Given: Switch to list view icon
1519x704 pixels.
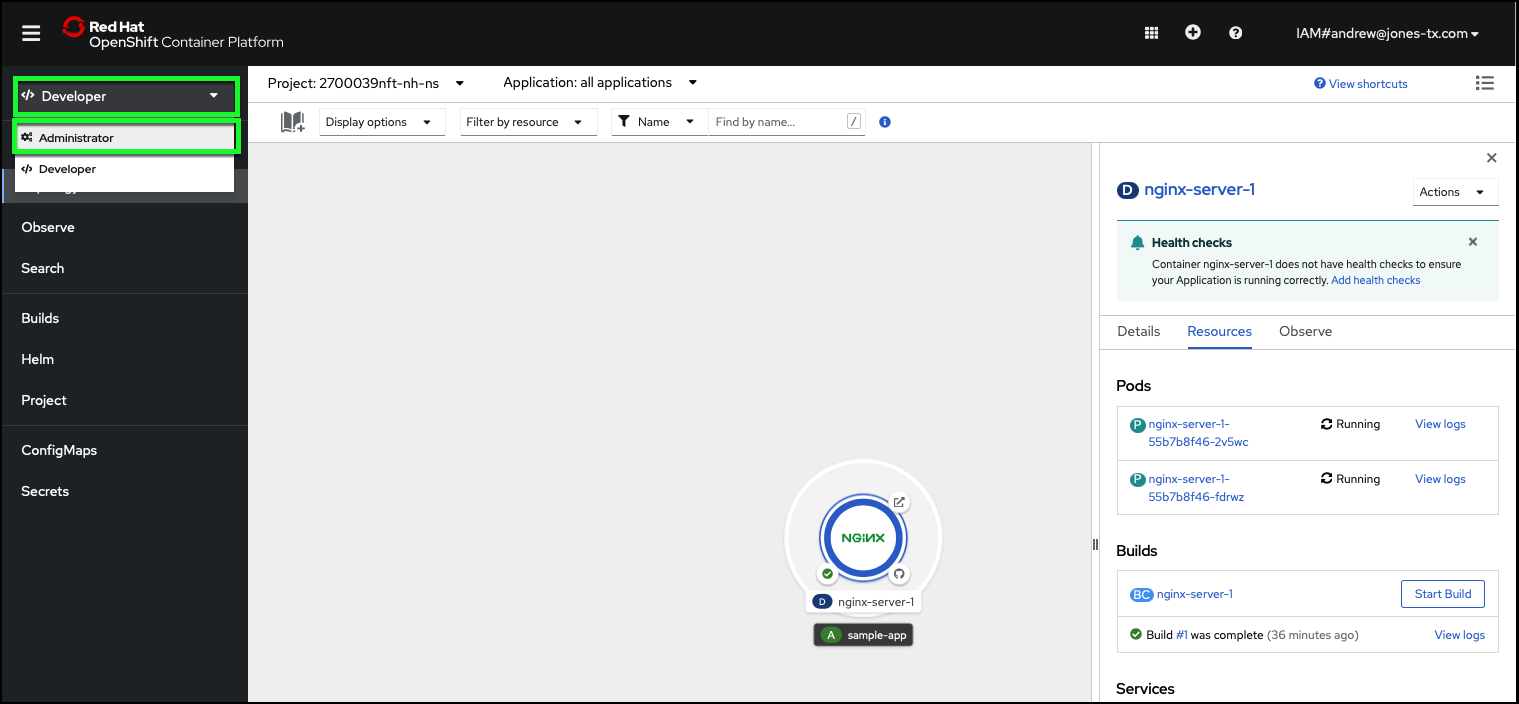Looking at the screenshot, I should click(1485, 83).
